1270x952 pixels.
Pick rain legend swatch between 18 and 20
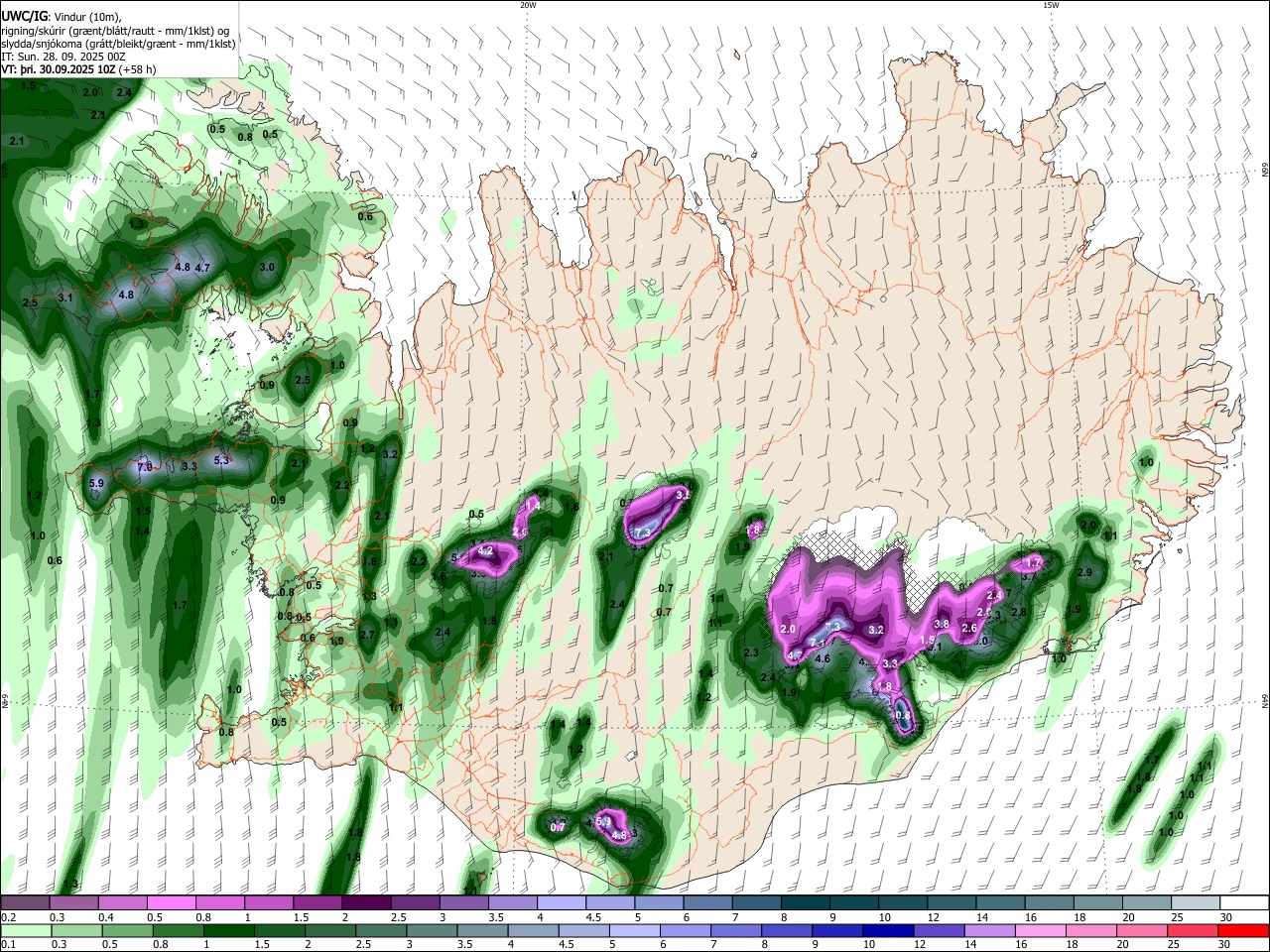[x=1092, y=930]
